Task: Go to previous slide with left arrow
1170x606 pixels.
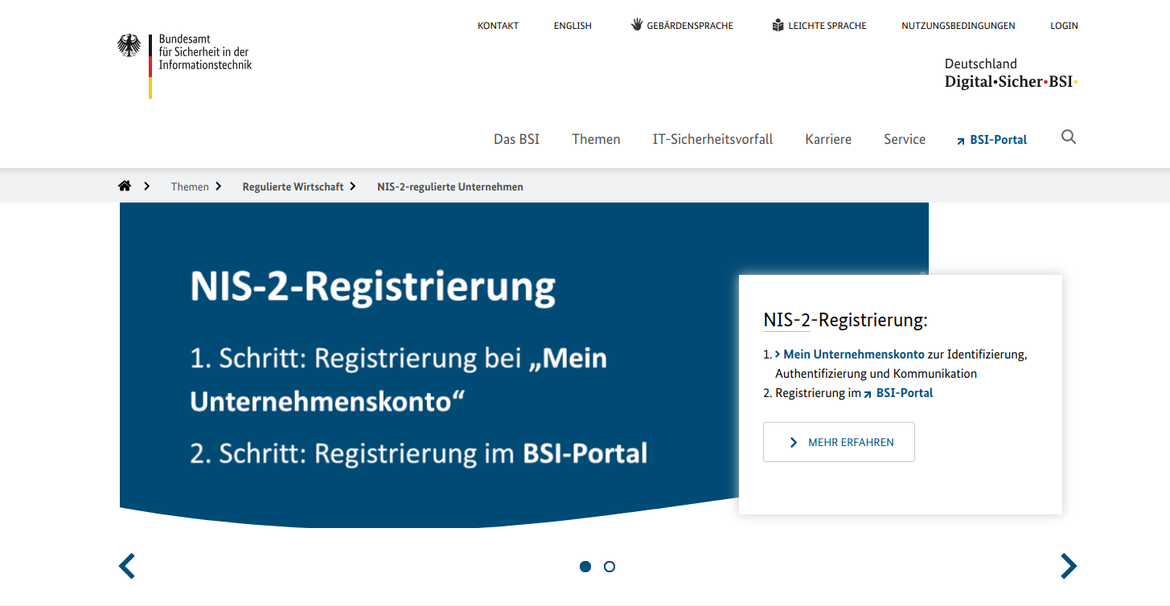Action: 127,566
